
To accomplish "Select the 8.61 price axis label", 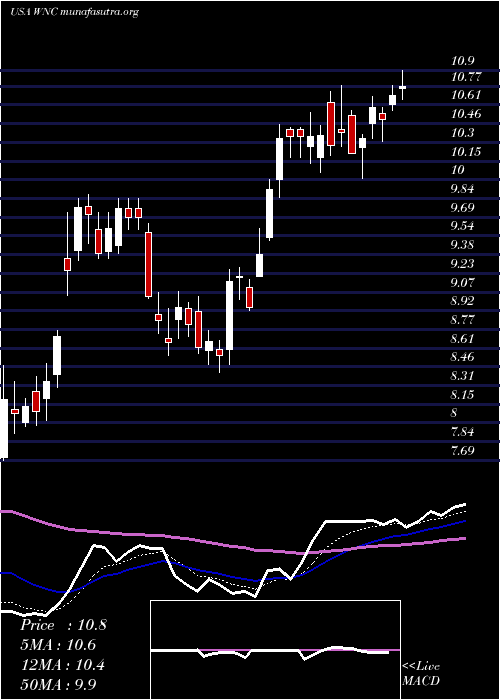I will [x=462, y=339].
